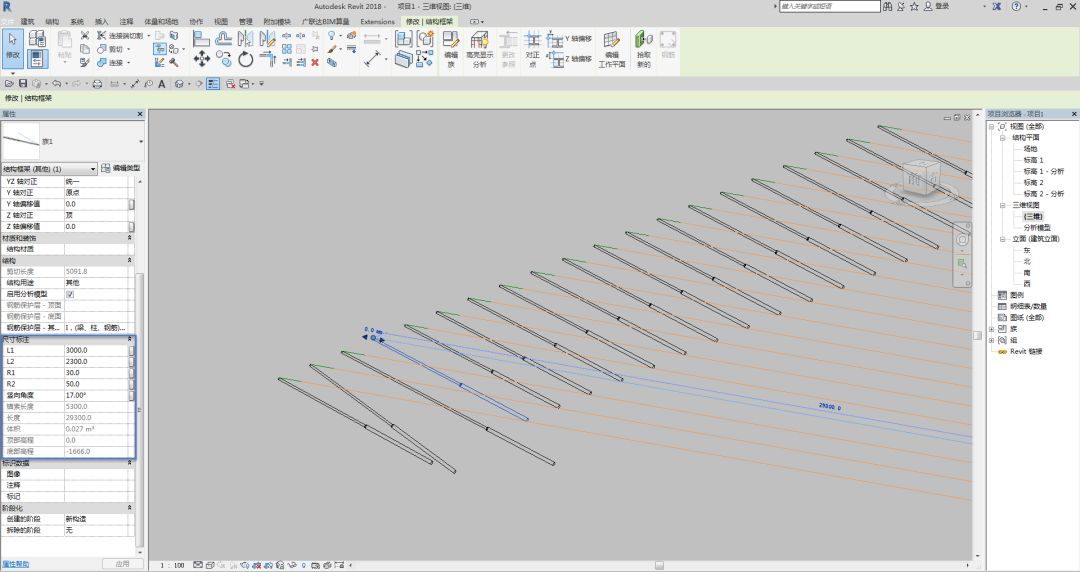The height and width of the screenshot is (572, 1080).
Task: Click the 编辑类型 (Edit Type) button
Action: [x=121, y=168]
